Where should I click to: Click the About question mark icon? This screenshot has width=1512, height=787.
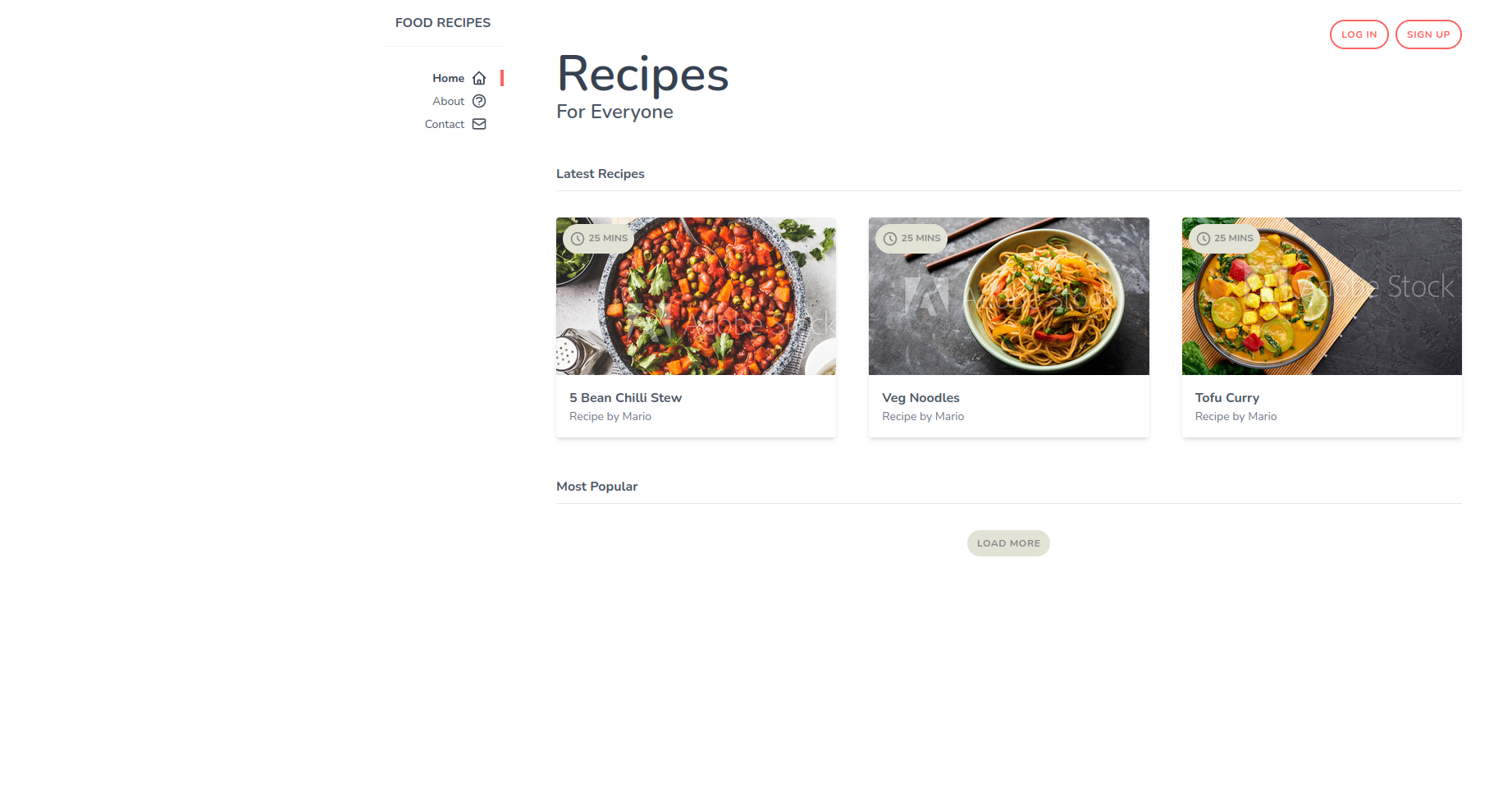point(479,101)
